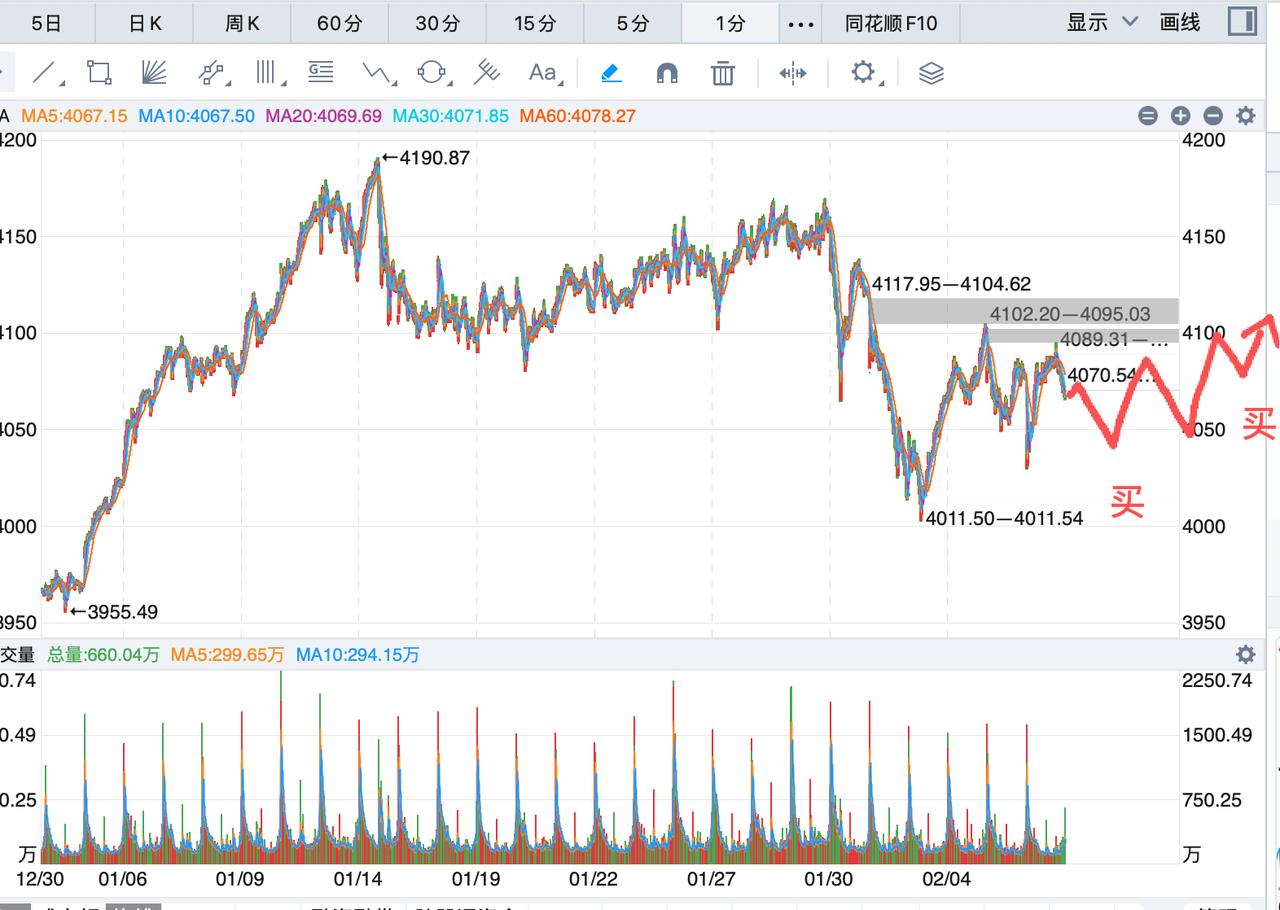The height and width of the screenshot is (910, 1280).
Task: Click the 02/04 date on time axis
Action: [946, 879]
